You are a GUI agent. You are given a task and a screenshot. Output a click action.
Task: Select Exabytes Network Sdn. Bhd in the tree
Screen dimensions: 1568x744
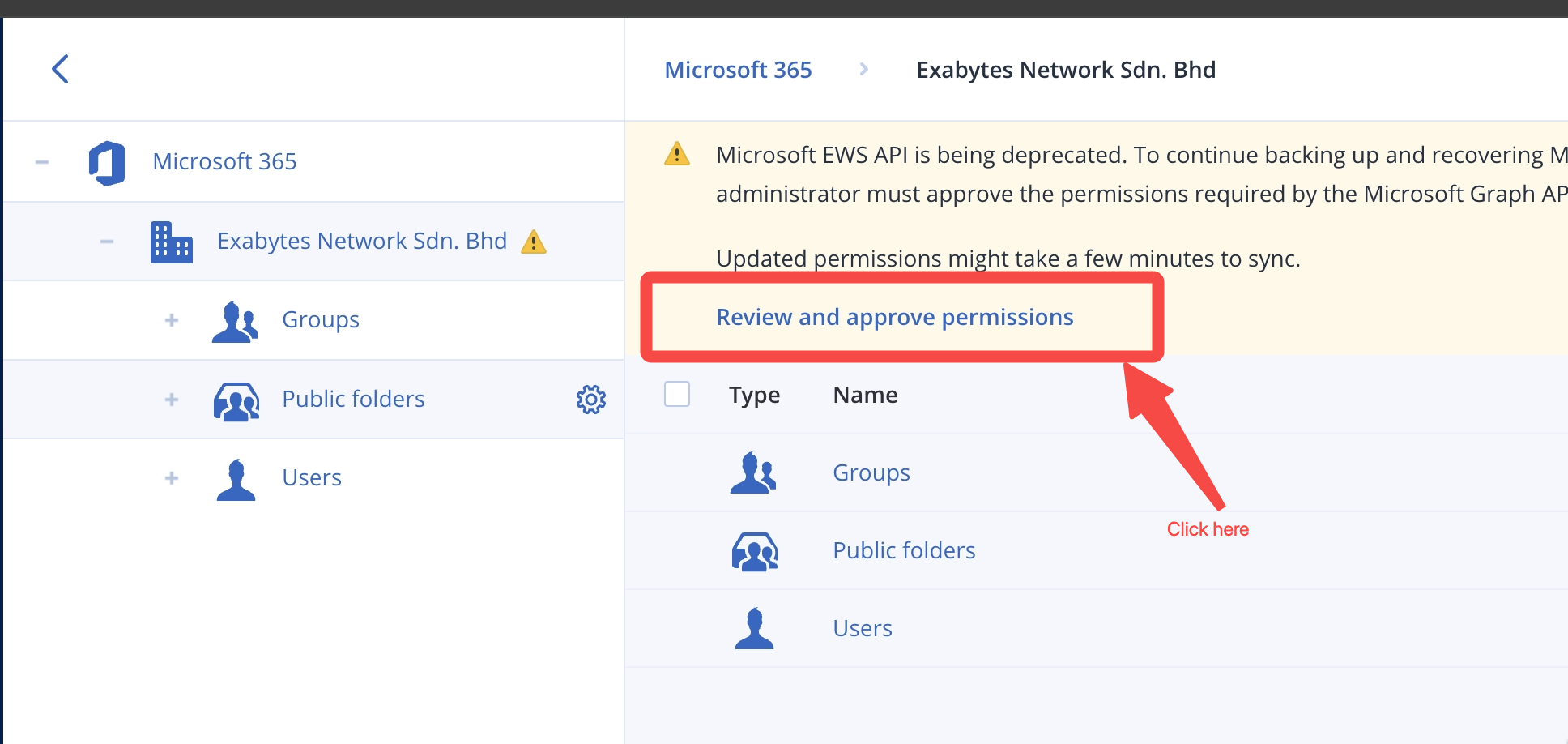coord(362,241)
